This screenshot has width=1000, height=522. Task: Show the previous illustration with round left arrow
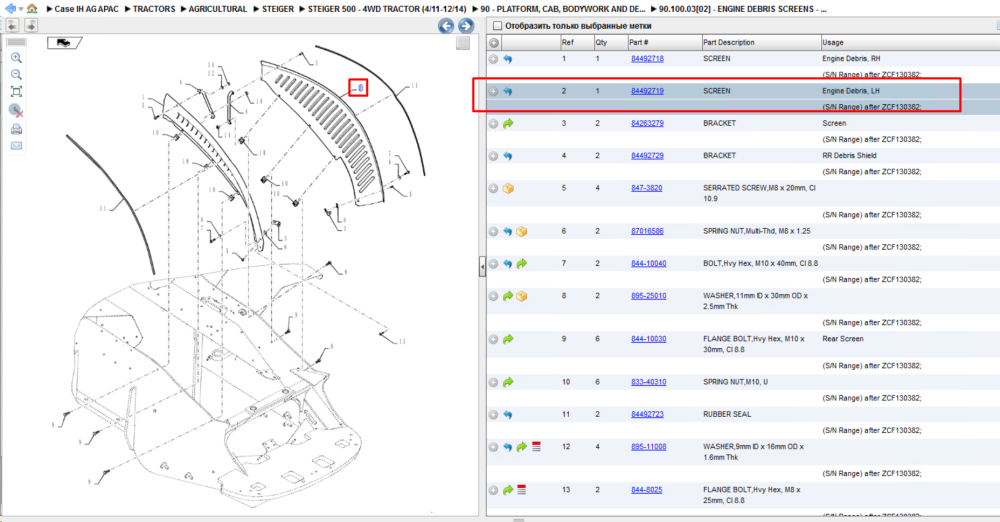pos(446,26)
